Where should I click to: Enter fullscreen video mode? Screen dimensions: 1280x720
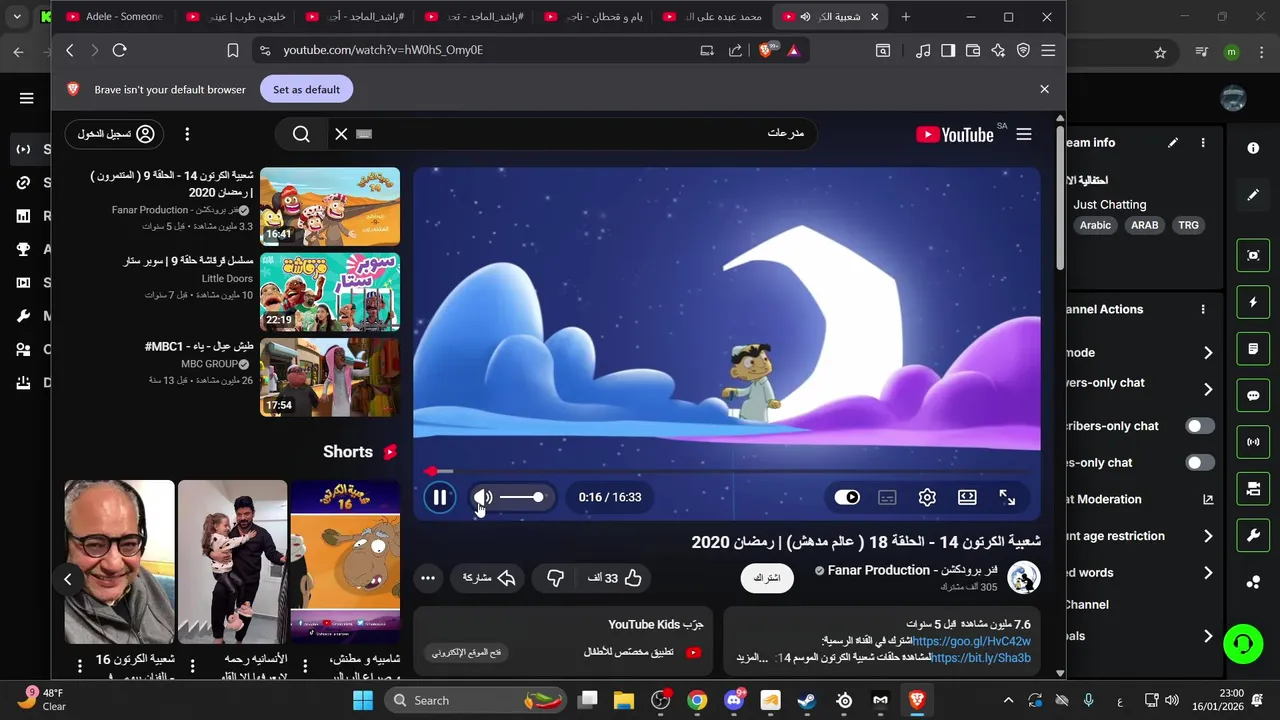(x=1007, y=497)
